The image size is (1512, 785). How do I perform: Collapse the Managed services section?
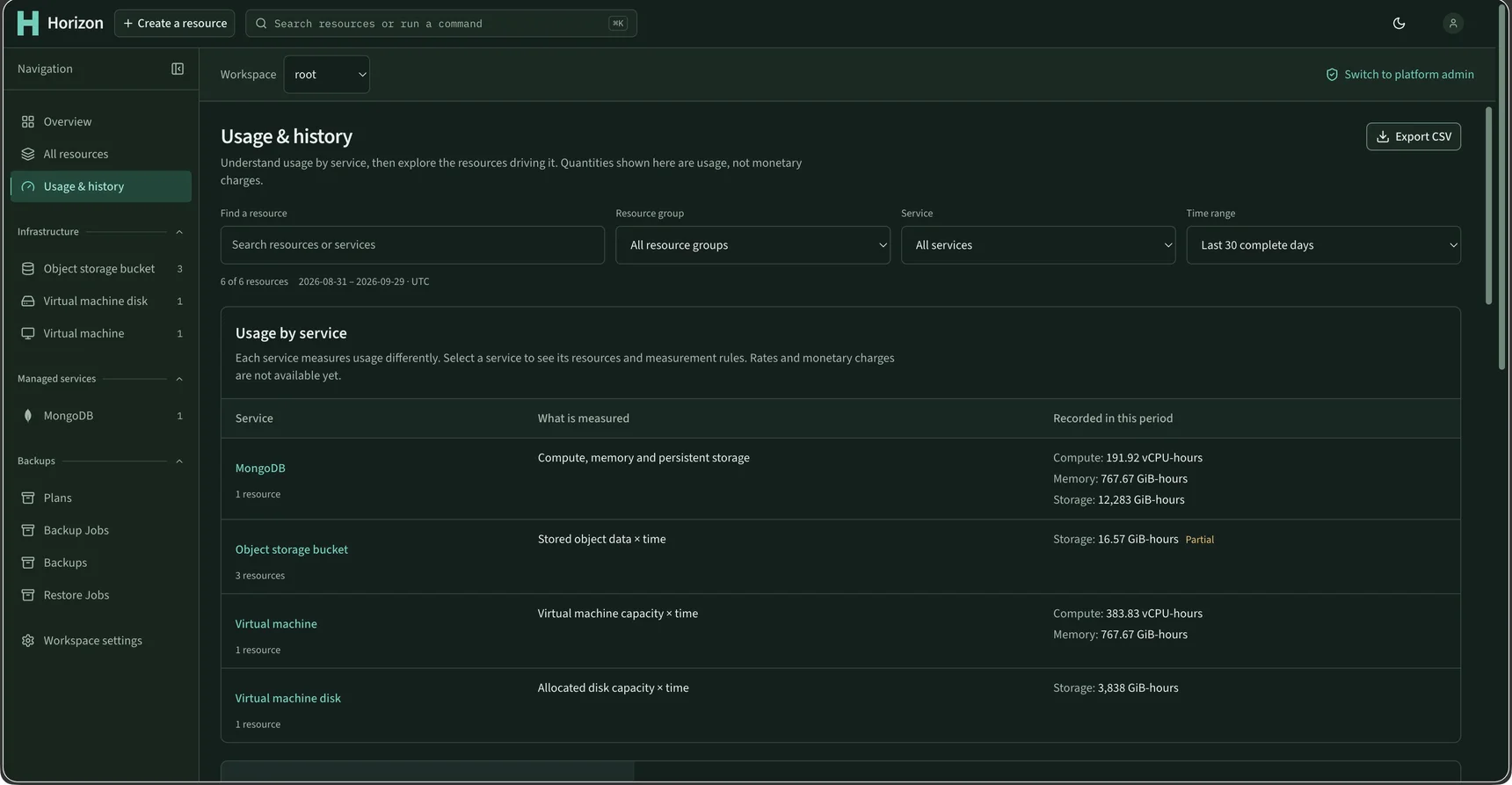179,379
